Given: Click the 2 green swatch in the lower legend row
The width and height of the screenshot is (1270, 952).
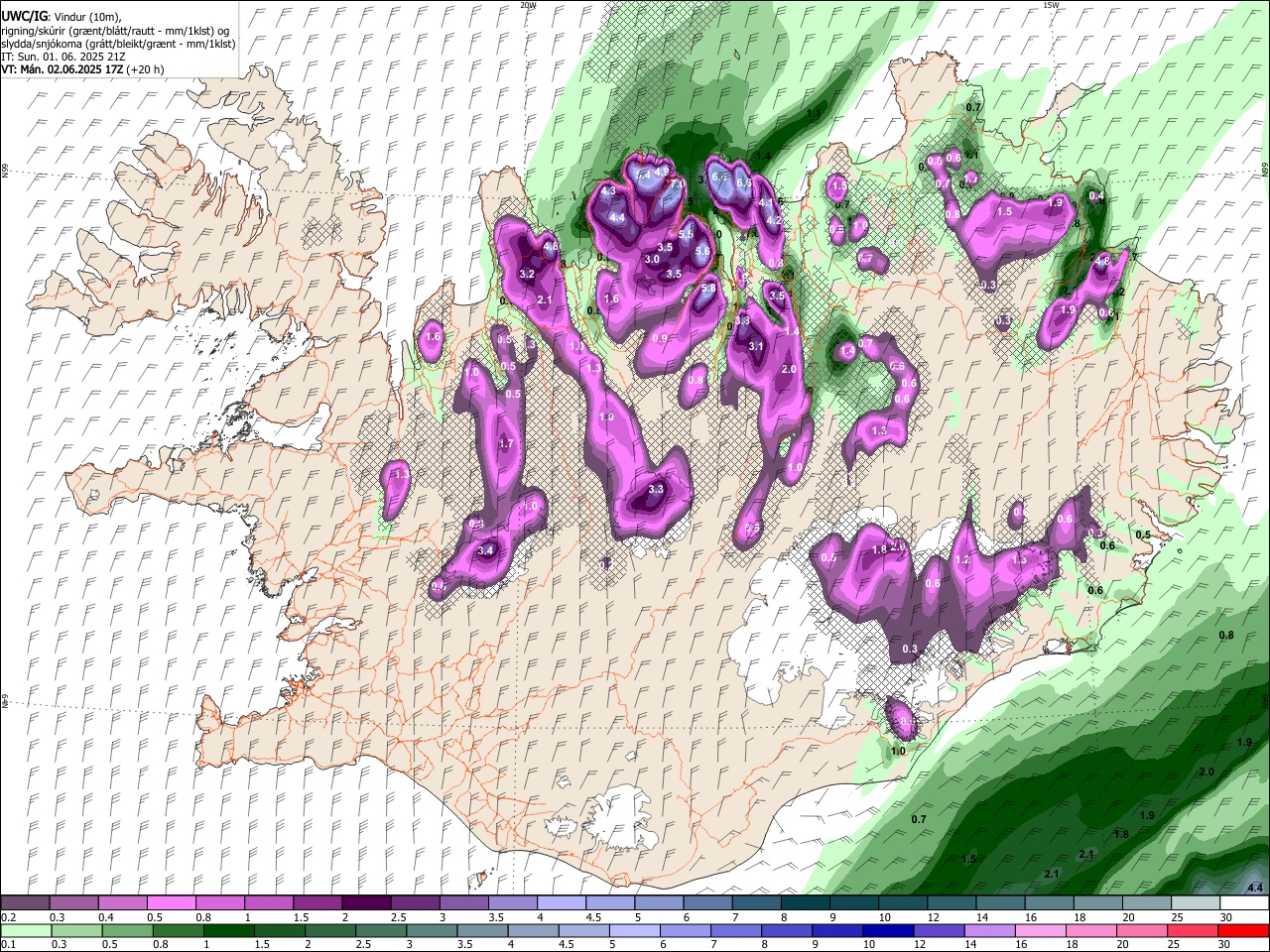Looking at the screenshot, I should pyautogui.click(x=330, y=930).
